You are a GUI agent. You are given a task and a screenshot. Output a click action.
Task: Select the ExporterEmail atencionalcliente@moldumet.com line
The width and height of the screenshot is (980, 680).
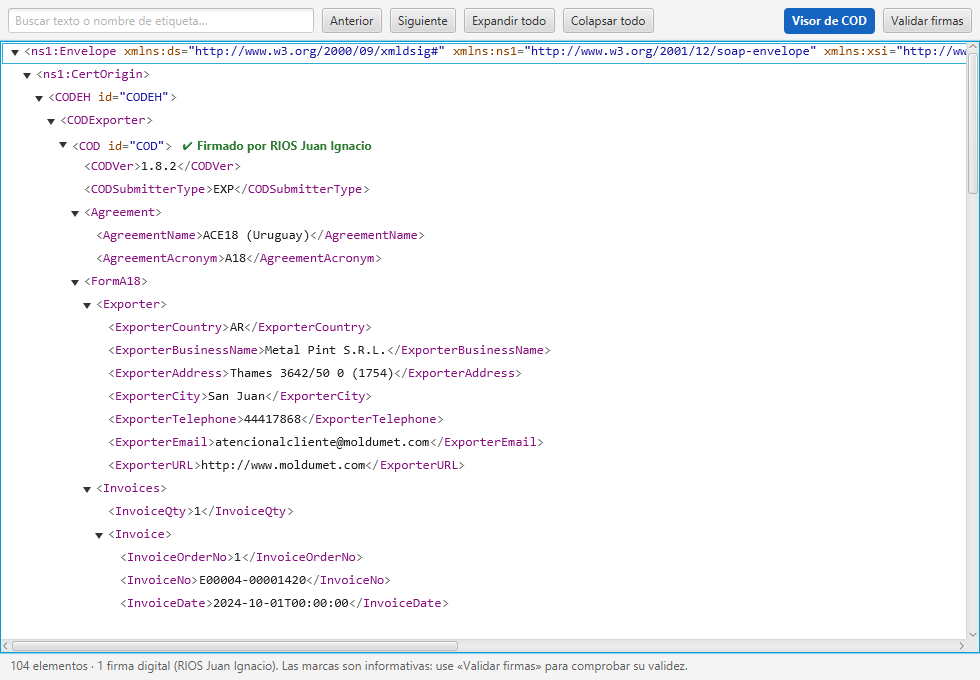326,442
